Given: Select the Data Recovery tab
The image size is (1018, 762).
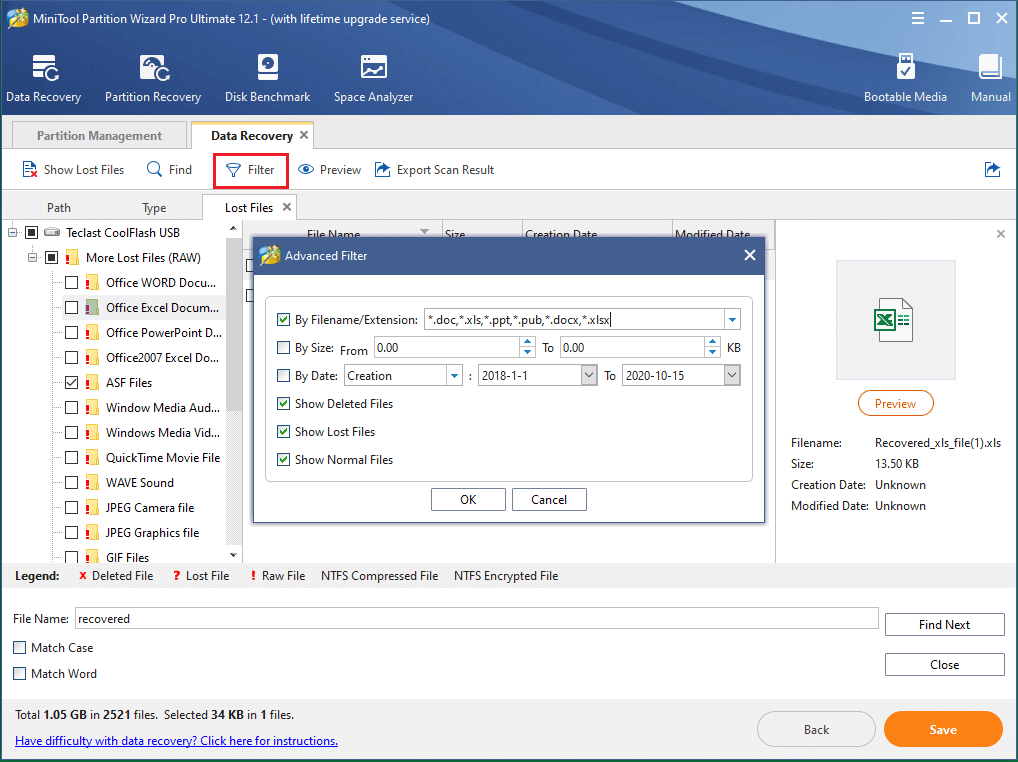Looking at the screenshot, I should pyautogui.click(x=252, y=136).
